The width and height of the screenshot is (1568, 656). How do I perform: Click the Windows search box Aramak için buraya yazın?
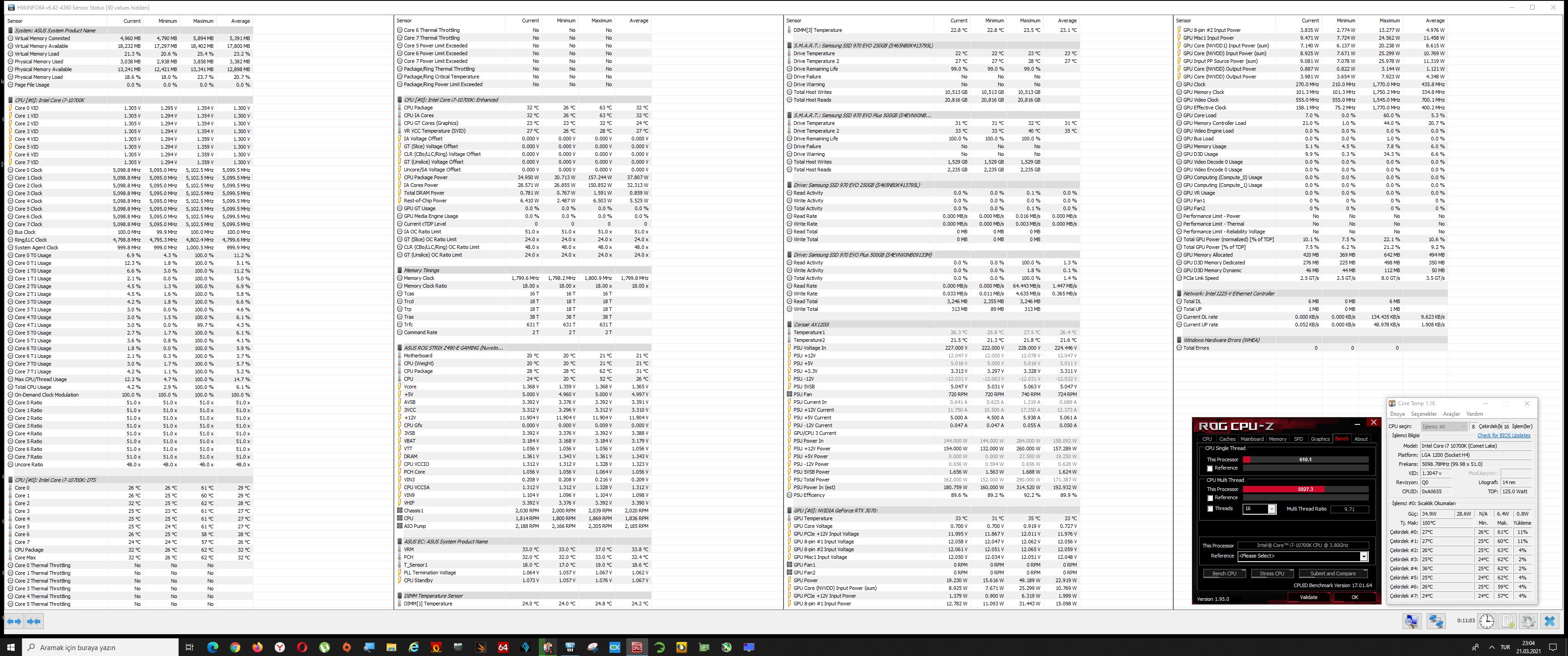click(x=100, y=647)
